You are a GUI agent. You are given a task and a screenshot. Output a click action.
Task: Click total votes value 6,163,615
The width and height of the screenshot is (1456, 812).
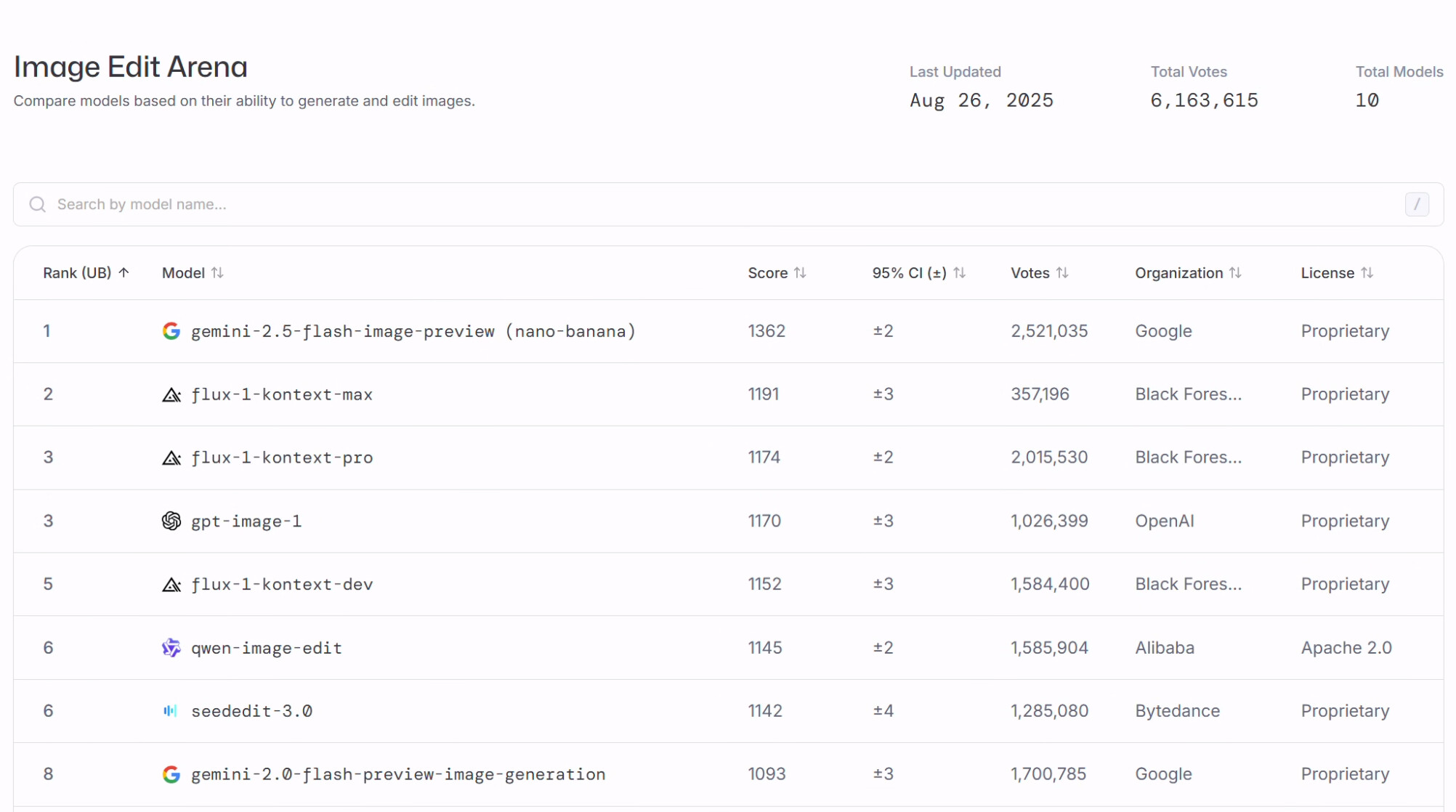coord(1204,100)
